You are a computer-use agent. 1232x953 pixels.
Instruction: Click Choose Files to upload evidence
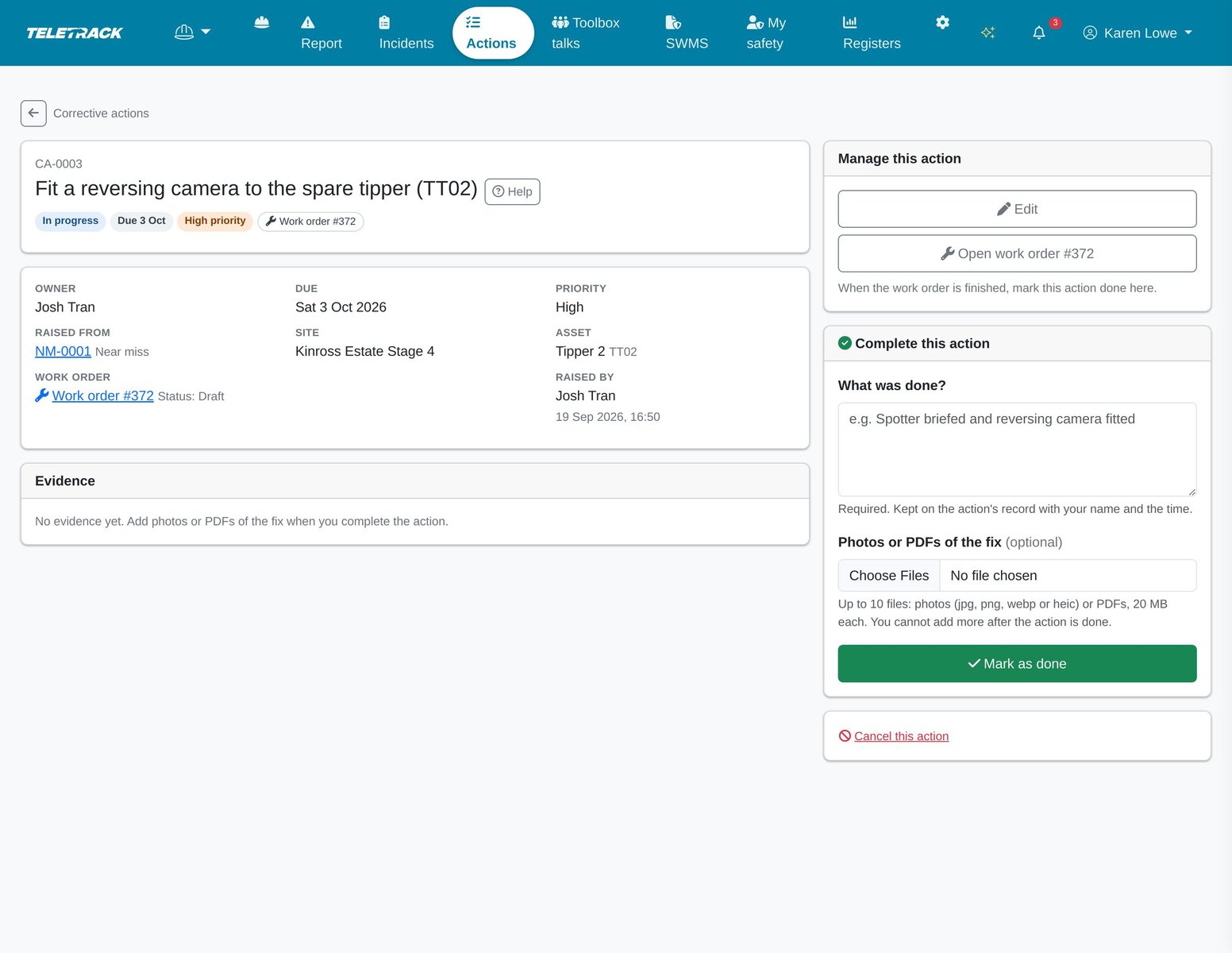click(x=889, y=576)
